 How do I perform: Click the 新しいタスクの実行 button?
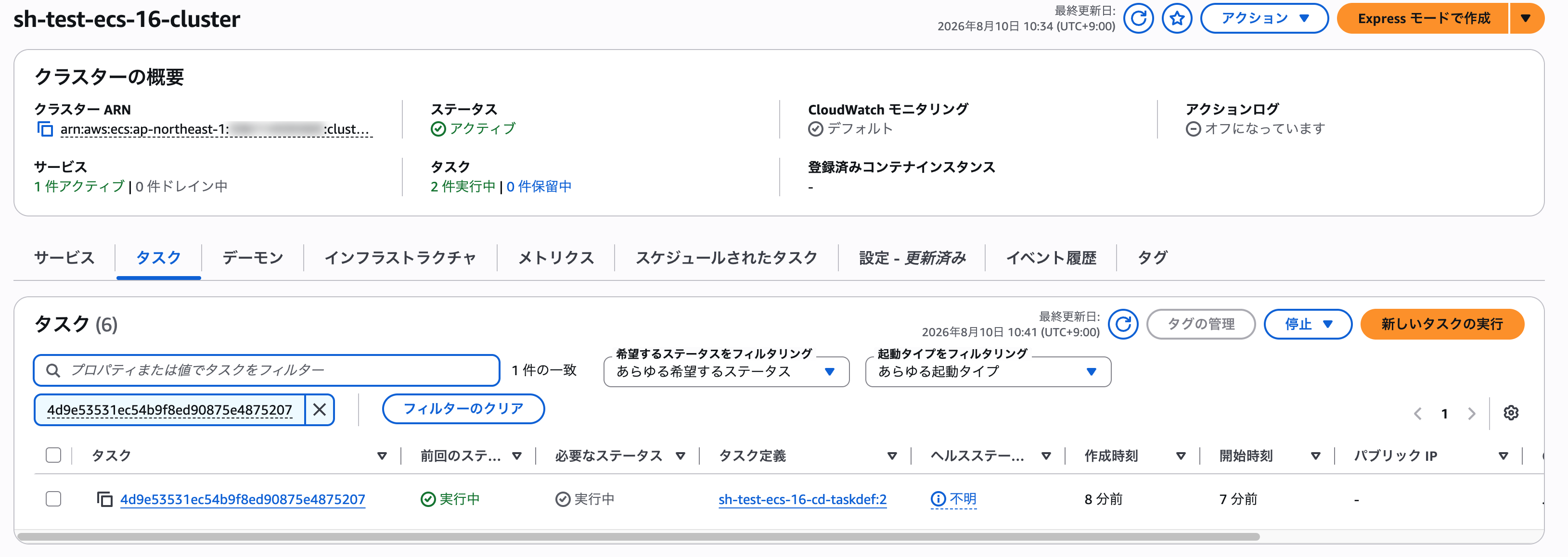[1442, 324]
